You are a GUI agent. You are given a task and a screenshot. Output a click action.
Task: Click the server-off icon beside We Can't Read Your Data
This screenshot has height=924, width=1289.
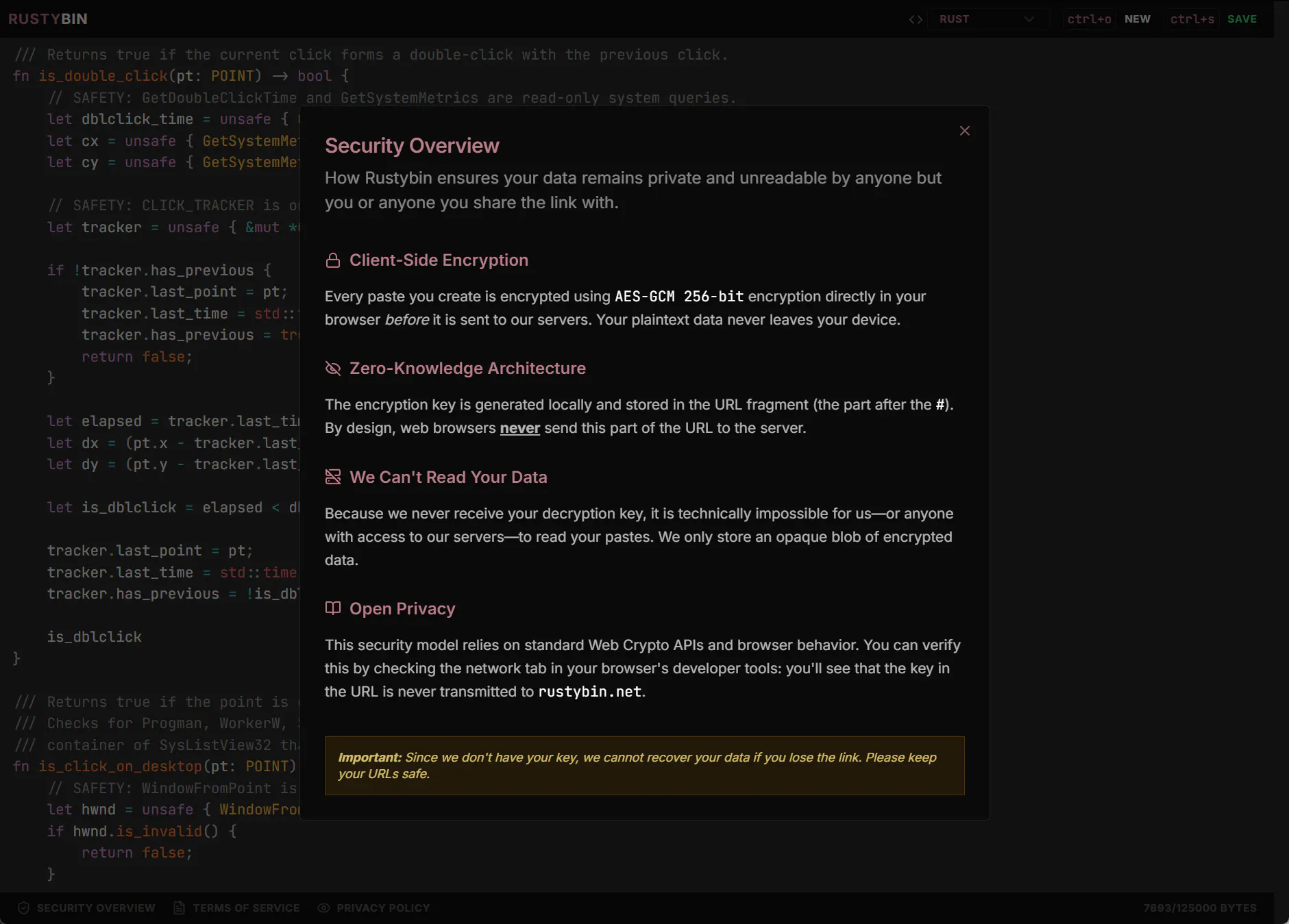point(333,477)
